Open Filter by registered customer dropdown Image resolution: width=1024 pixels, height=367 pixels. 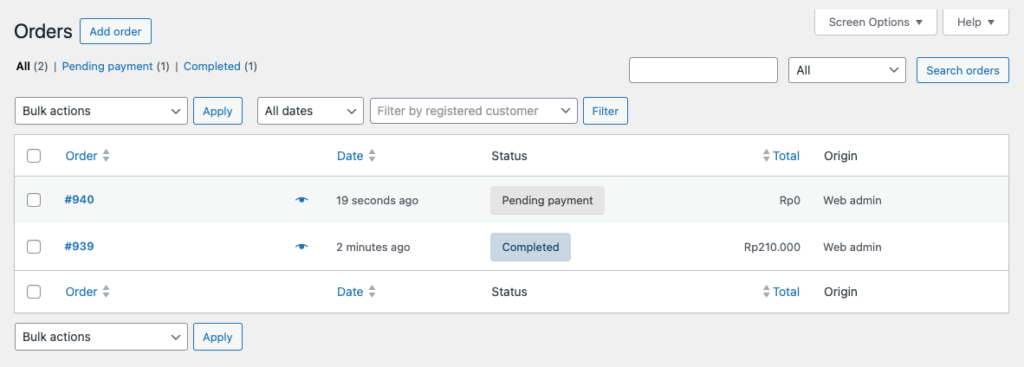[473, 111]
